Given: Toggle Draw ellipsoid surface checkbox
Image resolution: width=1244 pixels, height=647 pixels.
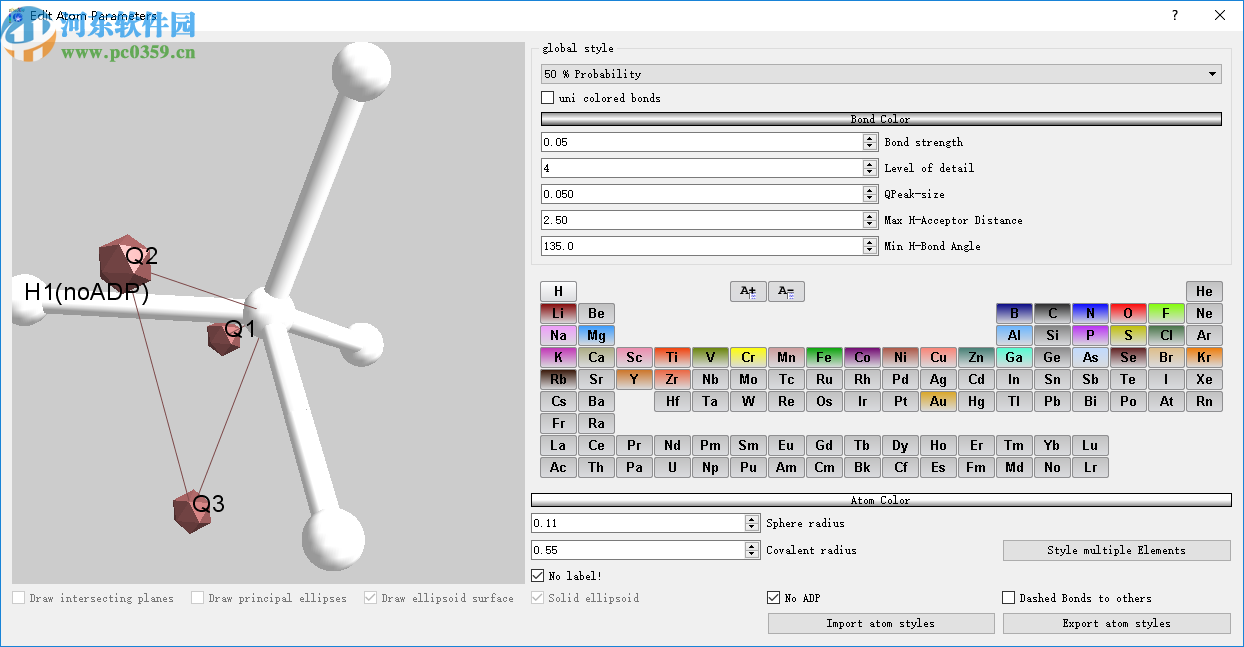Looking at the screenshot, I should (x=371, y=598).
